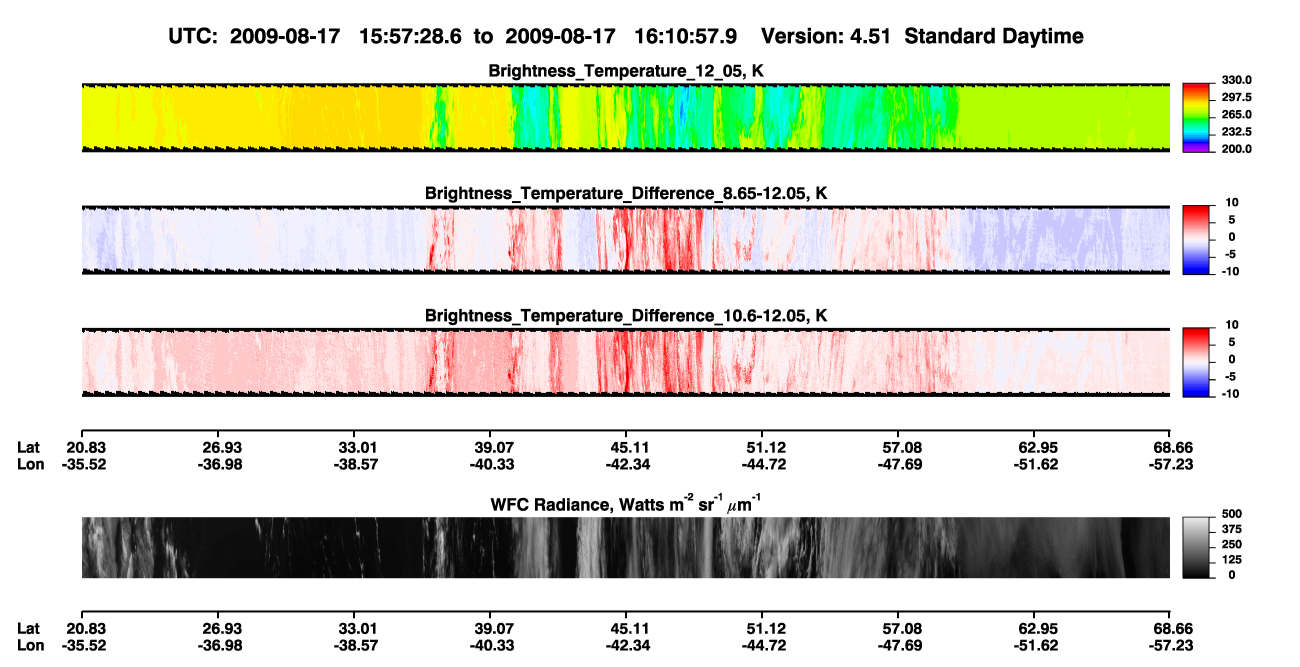
Task: Click latitude 20.83 on axis above WFC panel
Action: coord(86,448)
